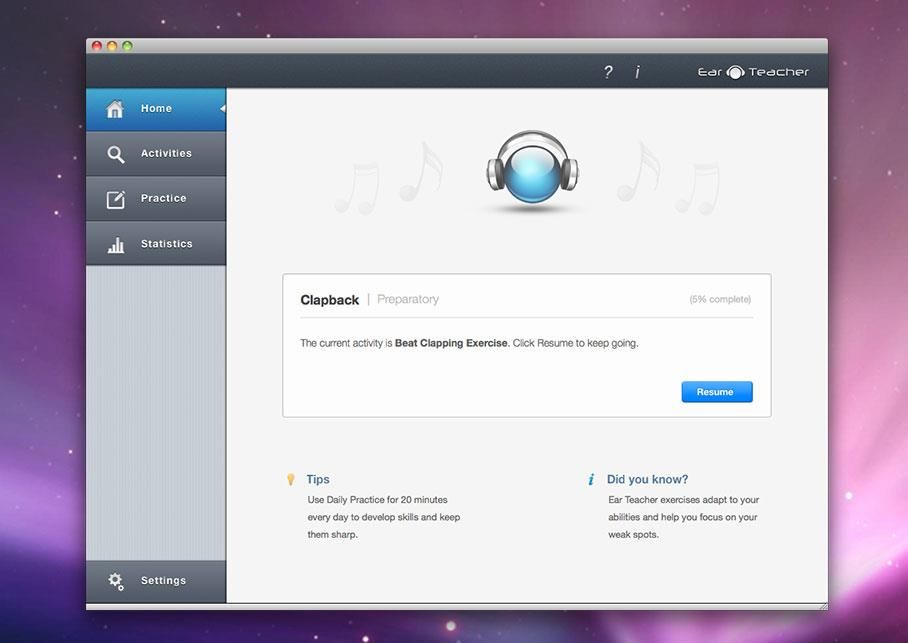
Task: Click the Clapback activity title
Action: tap(330, 299)
